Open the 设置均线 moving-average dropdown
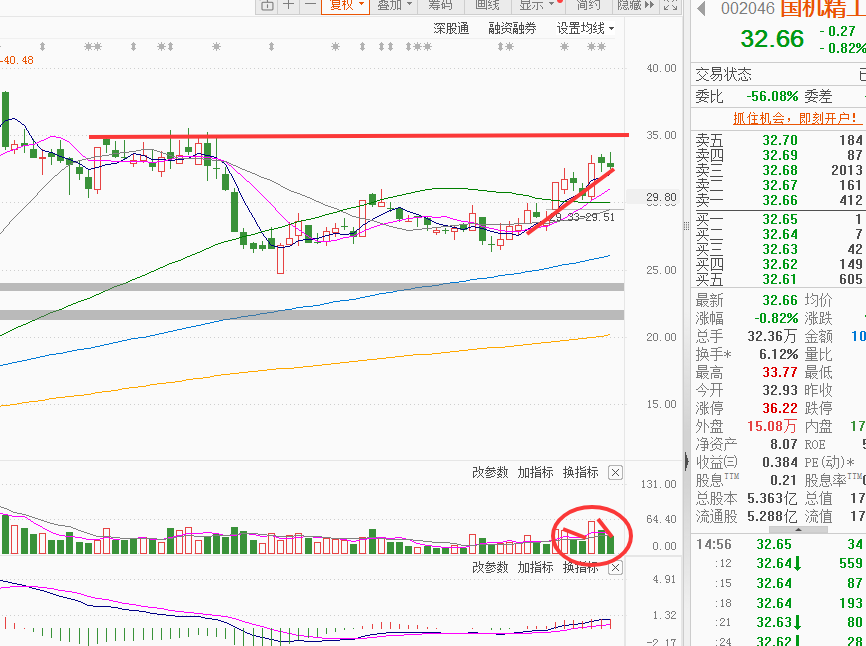Image resolution: width=866 pixels, height=646 pixels. 585,28
